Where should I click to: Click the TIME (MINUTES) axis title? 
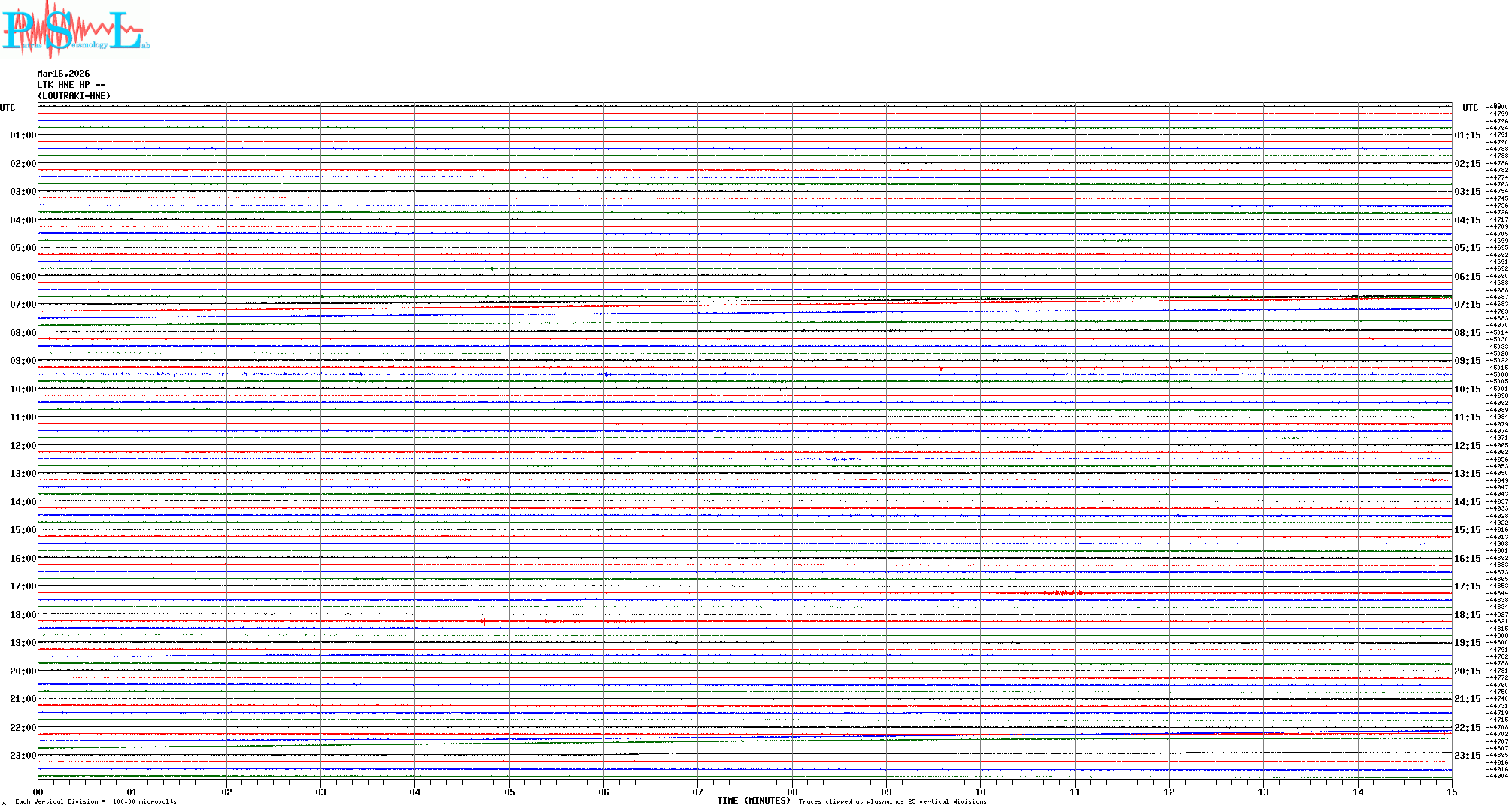[x=754, y=801]
